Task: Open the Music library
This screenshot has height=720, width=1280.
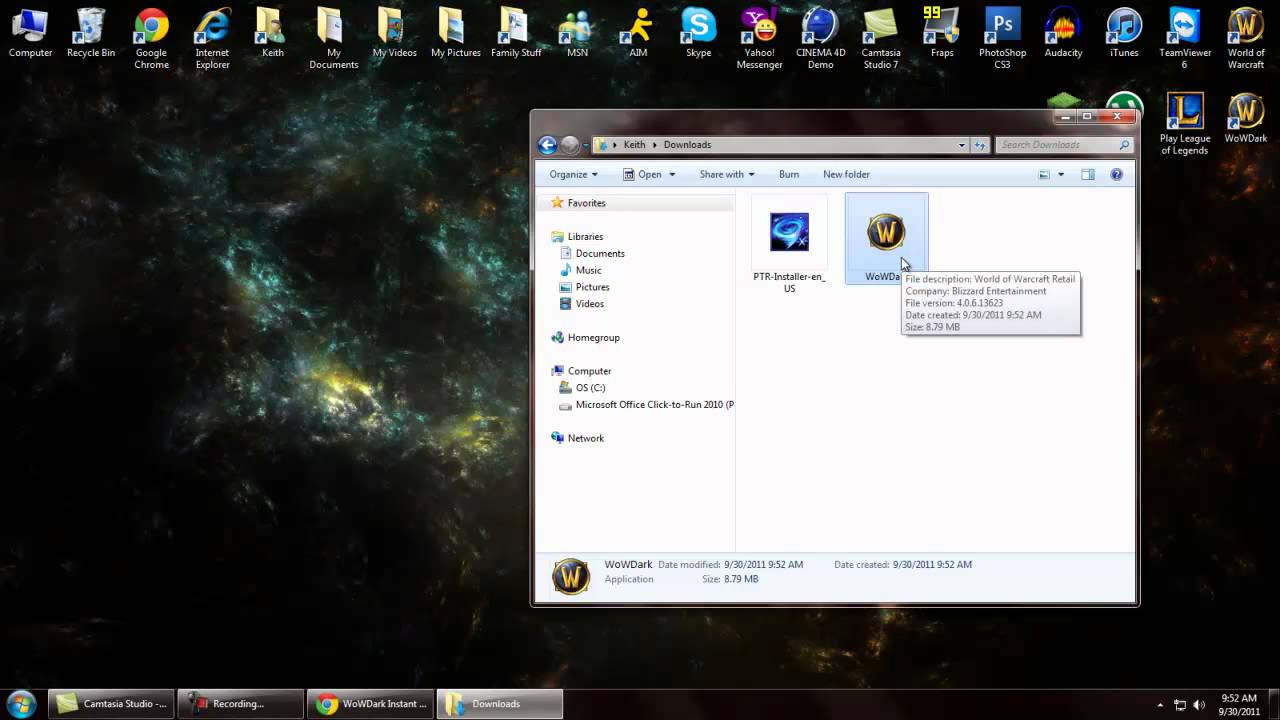Action: 588,270
